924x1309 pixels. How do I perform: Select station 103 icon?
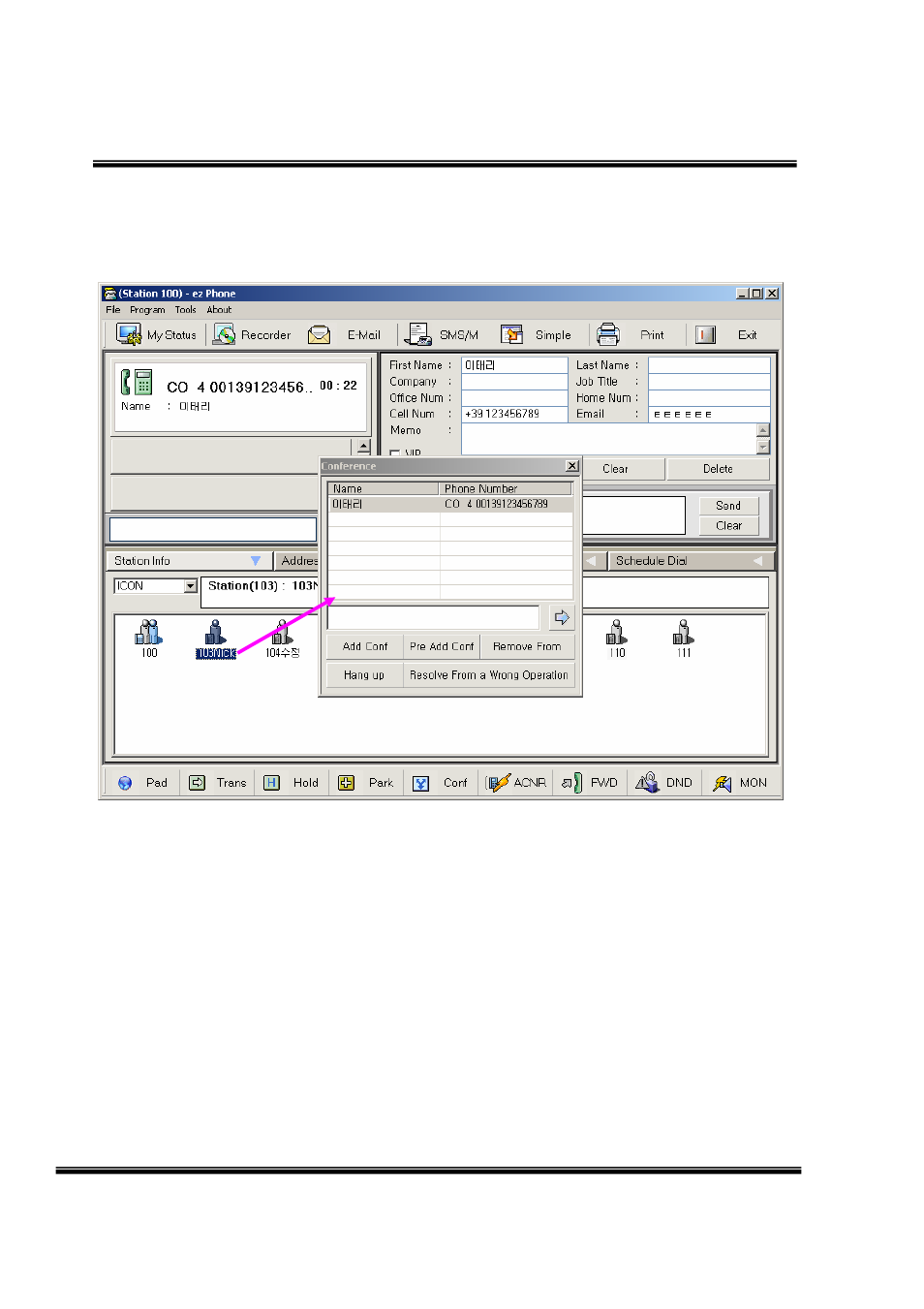pyautogui.click(x=215, y=639)
